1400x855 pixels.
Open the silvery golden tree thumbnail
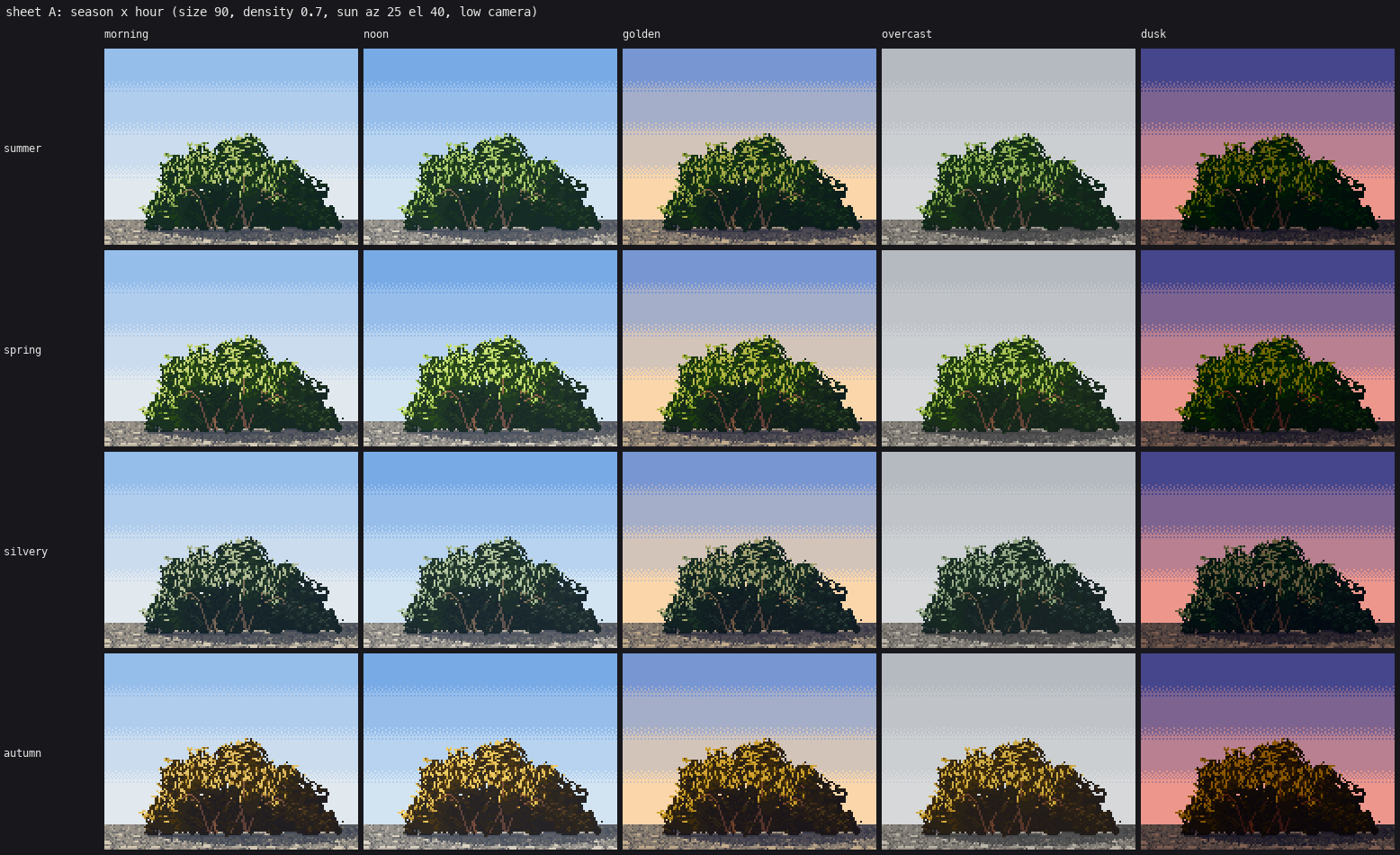coord(749,550)
